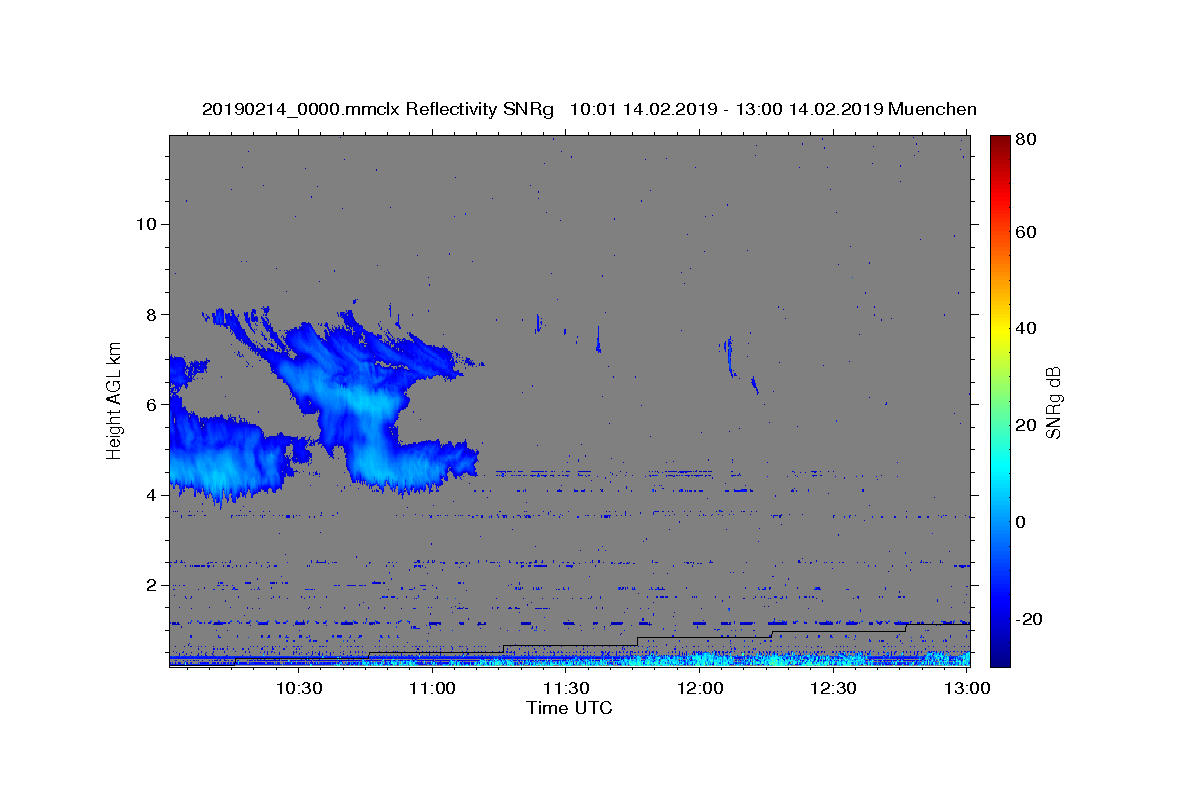Image resolution: width=1200 pixels, height=800 pixels.
Task: Click the 12:30 time tick label
Action: (x=833, y=689)
